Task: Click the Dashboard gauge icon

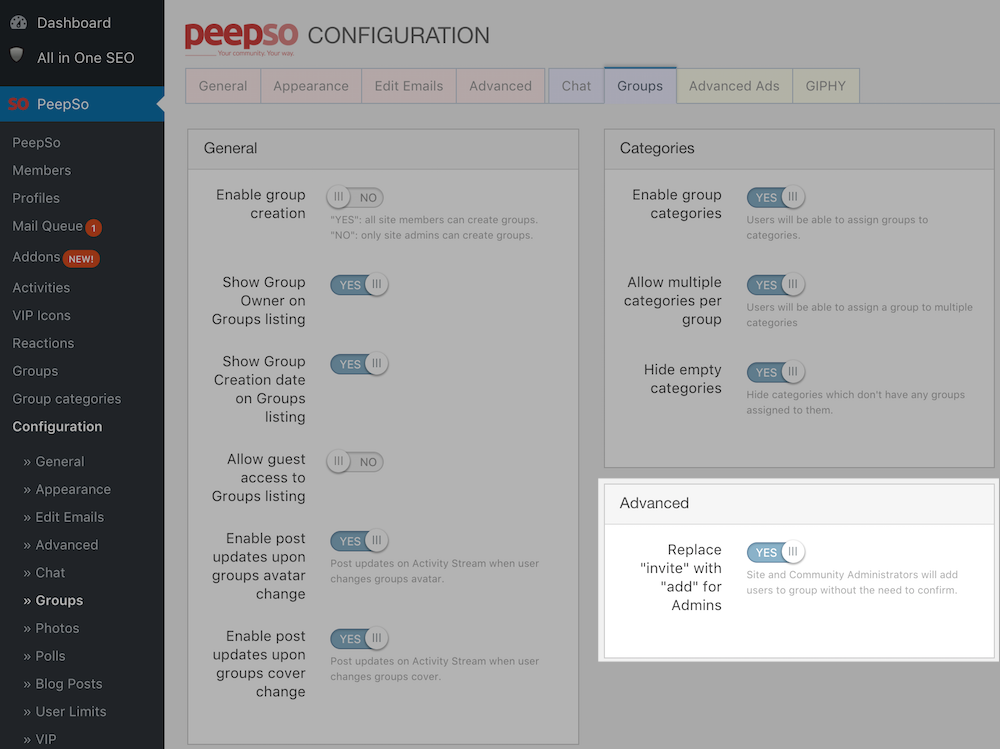Action: [x=18, y=22]
